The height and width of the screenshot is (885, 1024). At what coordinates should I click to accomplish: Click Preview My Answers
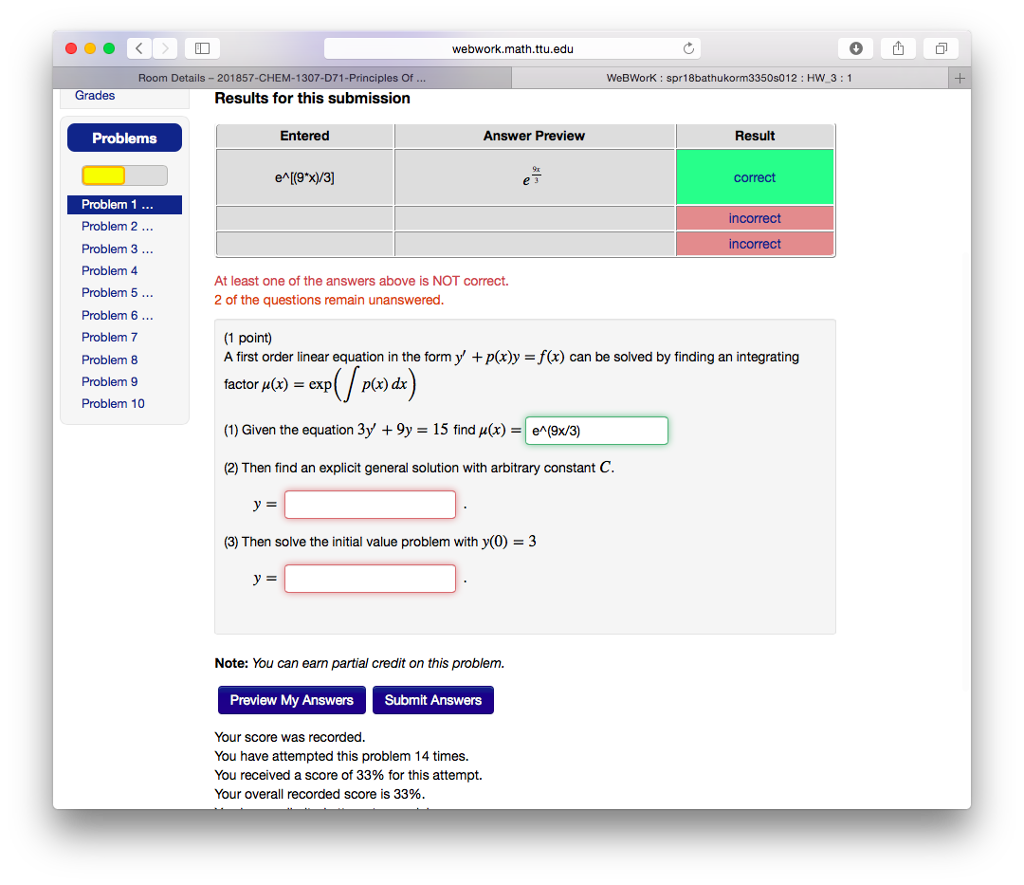pyautogui.click(x=291, y=700)
